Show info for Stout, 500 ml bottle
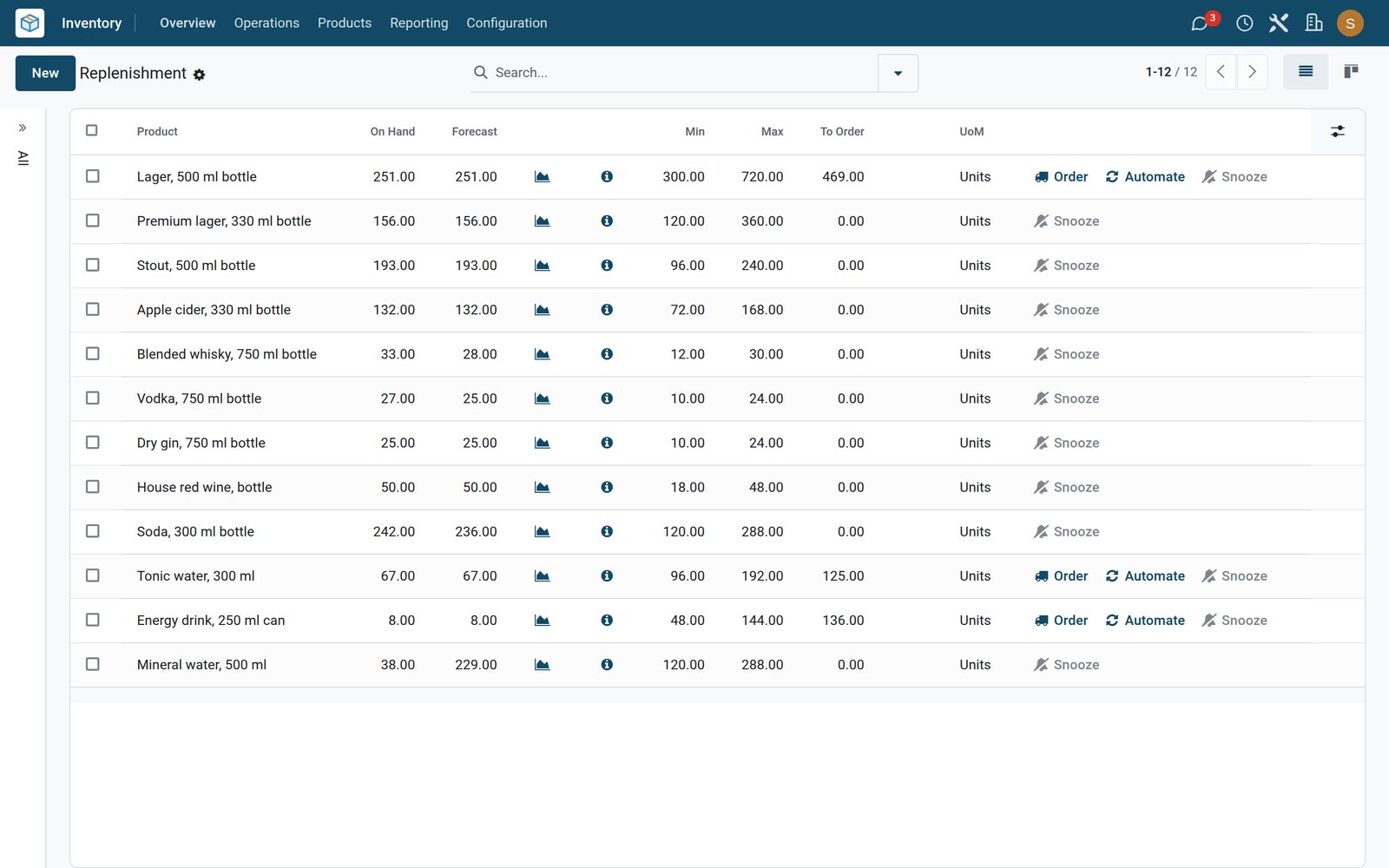 click(x=607, y=266)
